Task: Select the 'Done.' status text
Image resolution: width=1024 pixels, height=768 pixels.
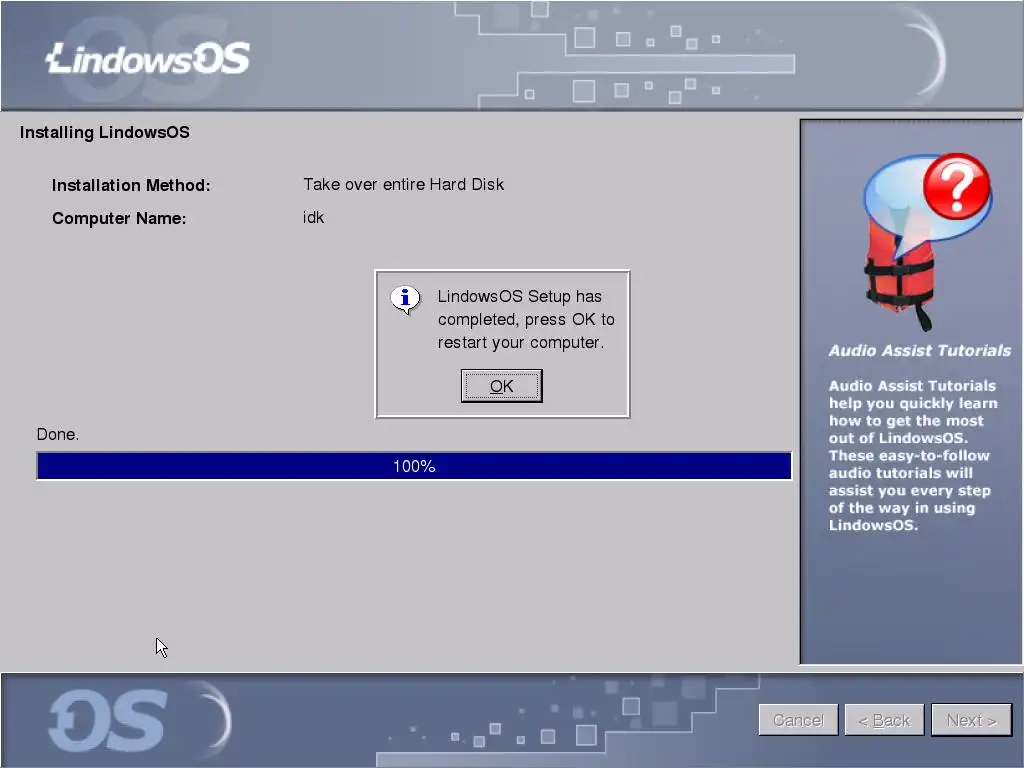Action: pos(57,434)
